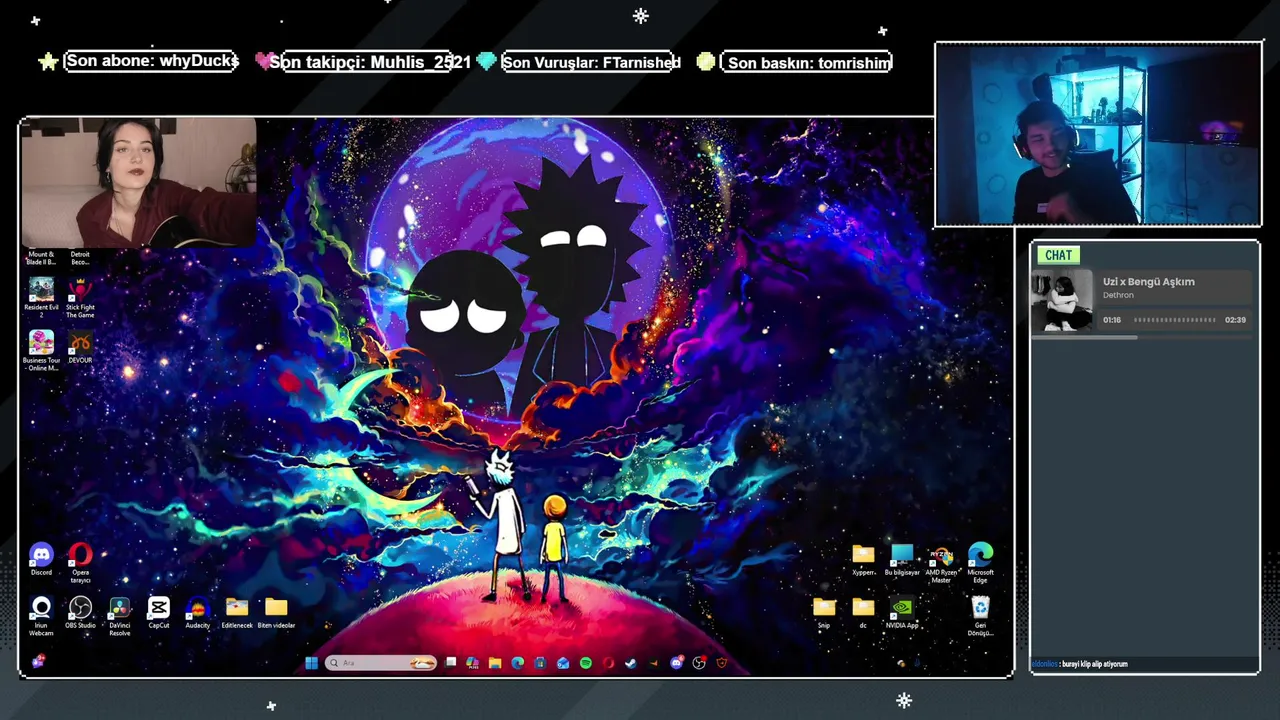Launch OBS Studio from the desktop
The height and width of the screenshot is (720, 1280).
[x=80, y=612]
